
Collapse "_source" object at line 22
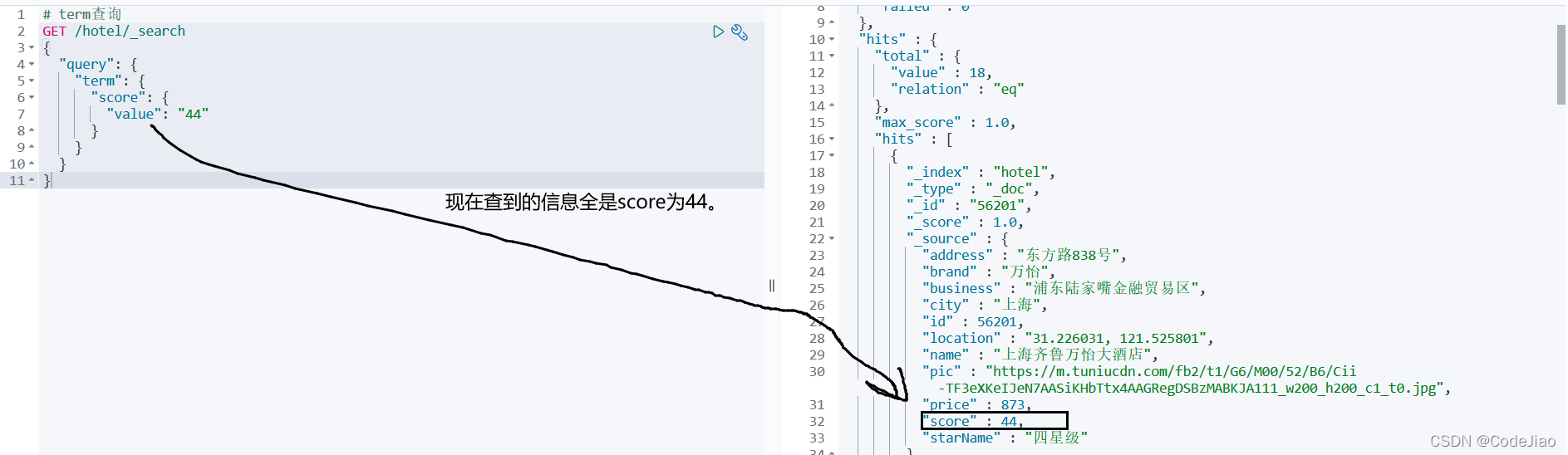tap(832, 238)
